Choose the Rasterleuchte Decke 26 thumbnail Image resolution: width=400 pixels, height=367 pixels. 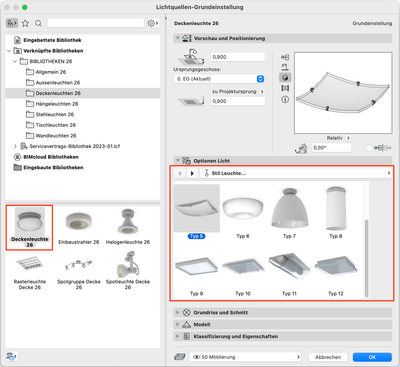30,273
